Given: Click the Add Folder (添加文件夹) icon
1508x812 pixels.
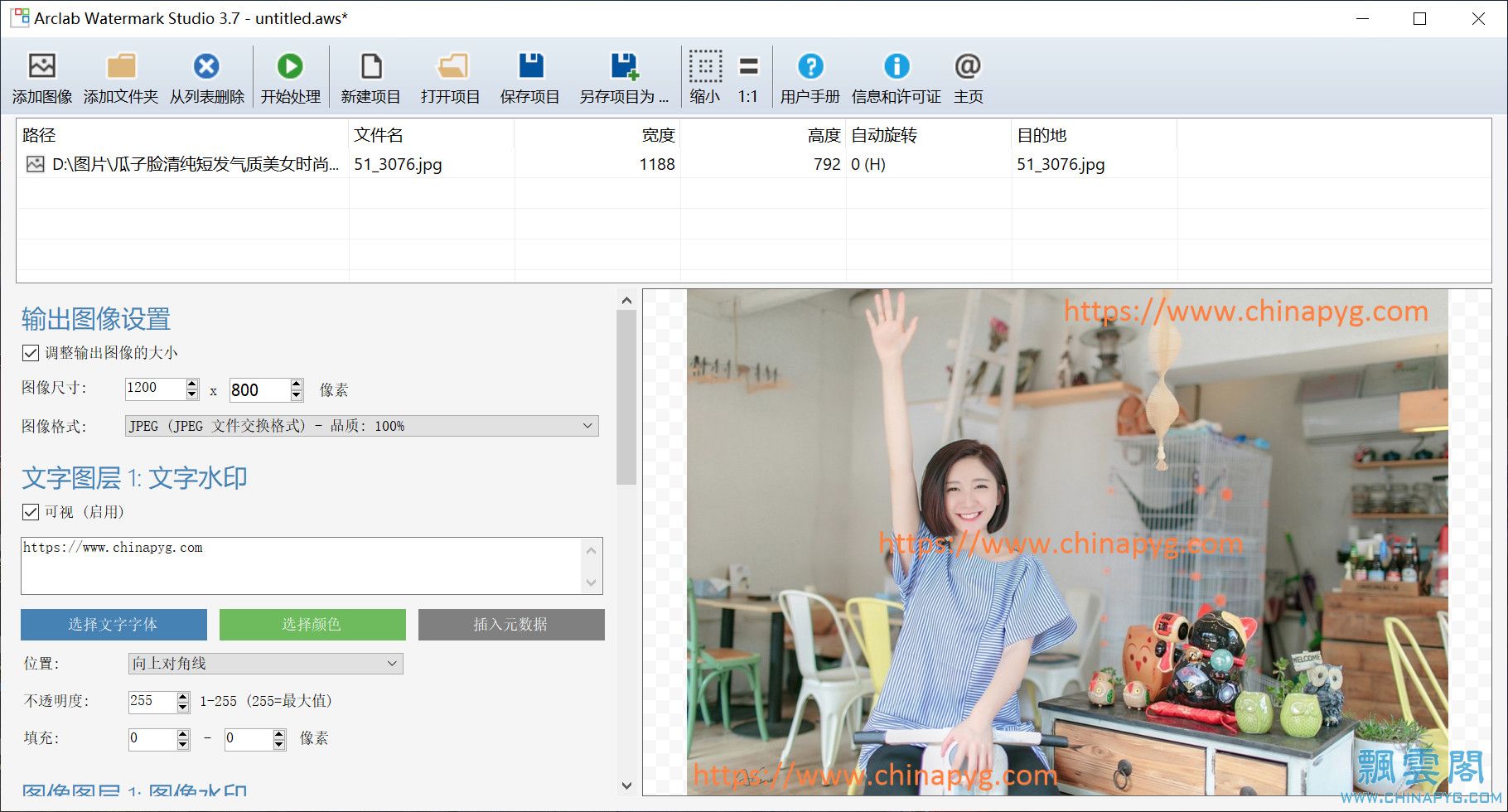Looking at the screenshot, I should pyautogui.click(x=121, y=66).
